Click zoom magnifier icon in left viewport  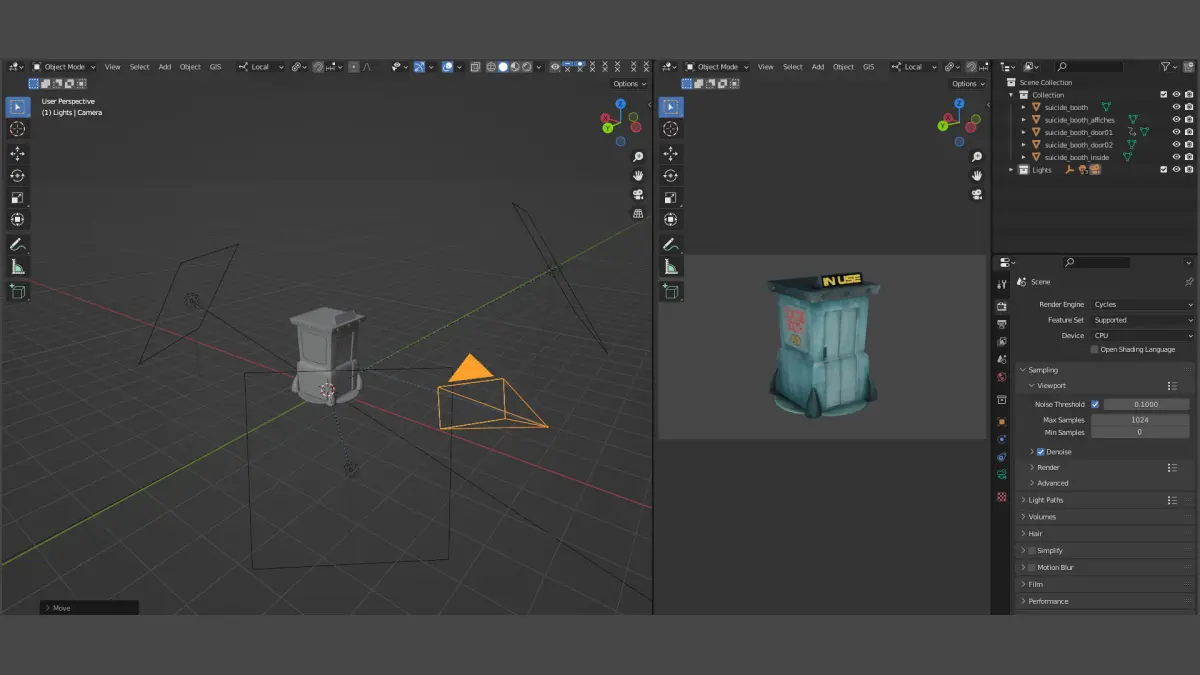638,157
